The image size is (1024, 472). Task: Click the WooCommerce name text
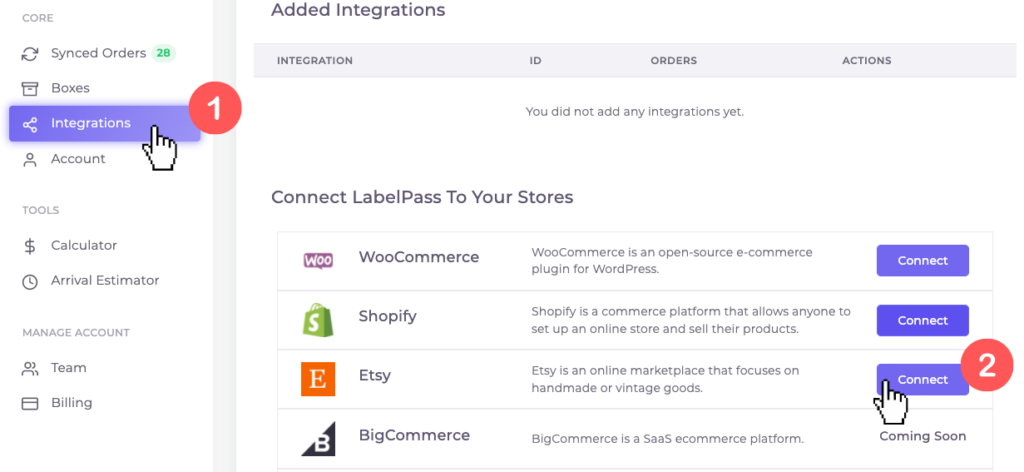pyautogui.click(x=419, y=257)
